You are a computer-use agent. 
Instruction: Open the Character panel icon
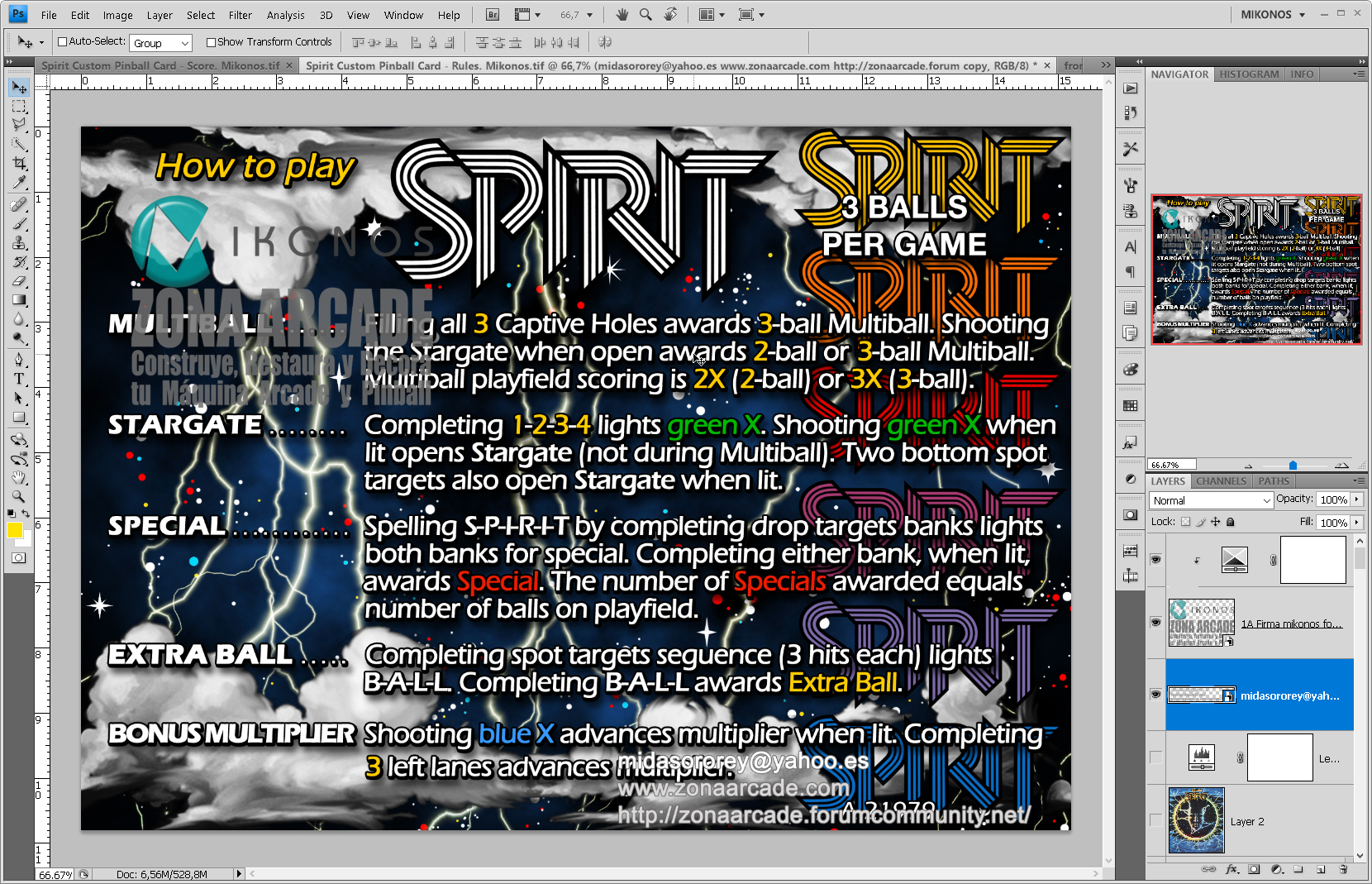[1131, 246]
